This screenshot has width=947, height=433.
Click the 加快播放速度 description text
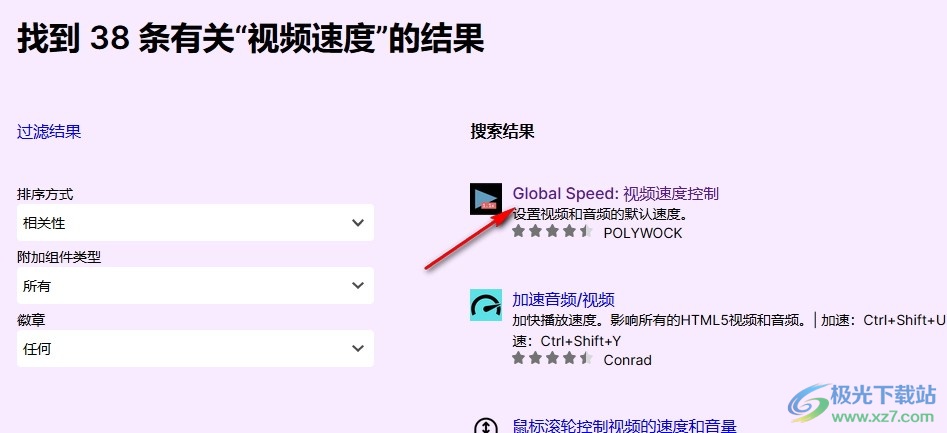[728, 330]
